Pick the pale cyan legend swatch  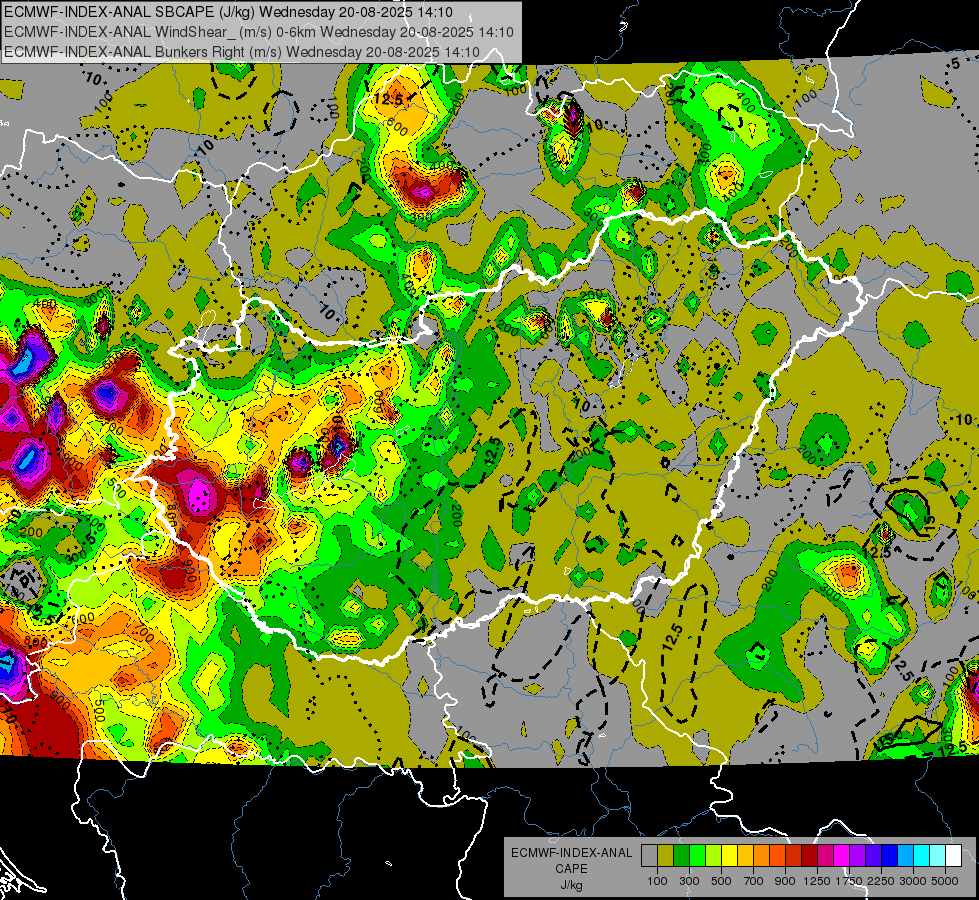click(x=938, y=855)
